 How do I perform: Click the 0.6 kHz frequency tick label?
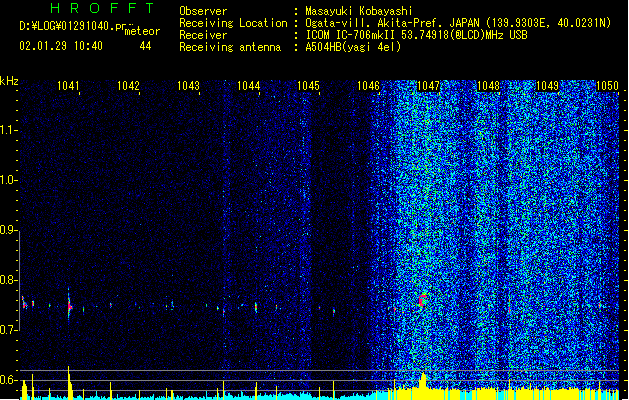click(x=9, y=380)
